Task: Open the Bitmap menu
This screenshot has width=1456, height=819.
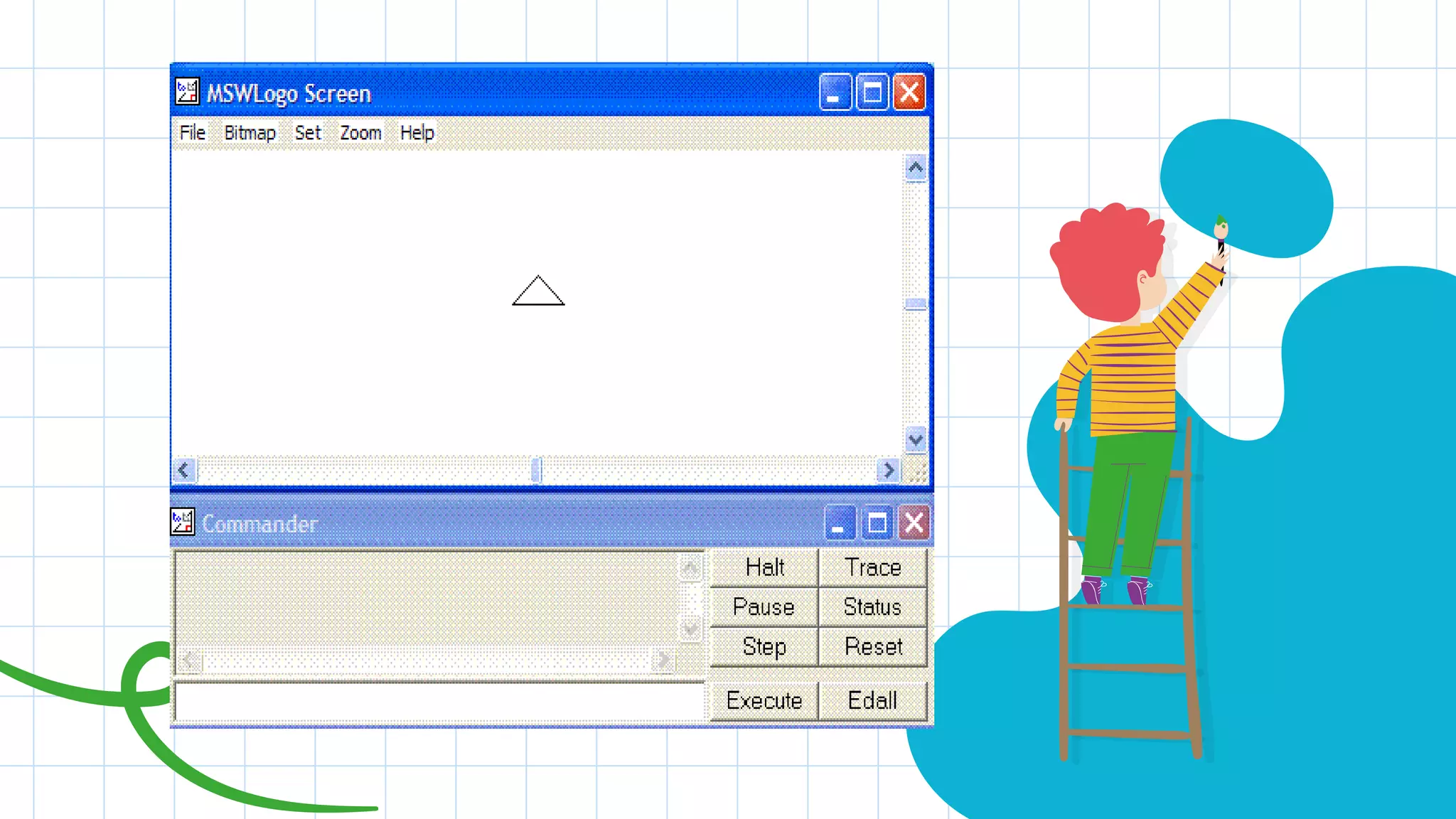Action: coord(250,133)
